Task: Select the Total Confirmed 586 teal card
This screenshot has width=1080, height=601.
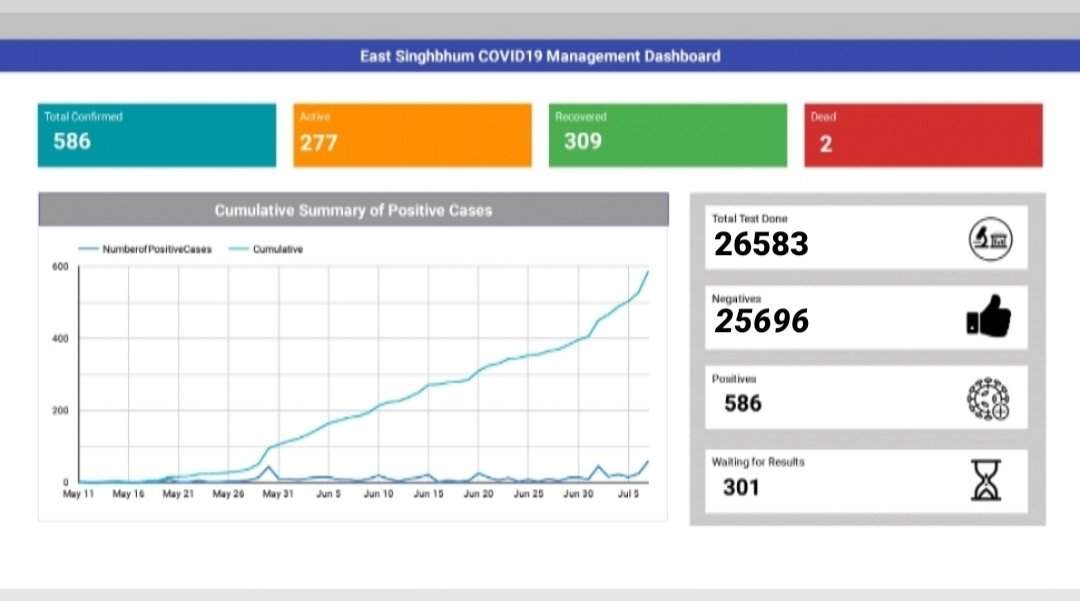Action: (157, 135)
